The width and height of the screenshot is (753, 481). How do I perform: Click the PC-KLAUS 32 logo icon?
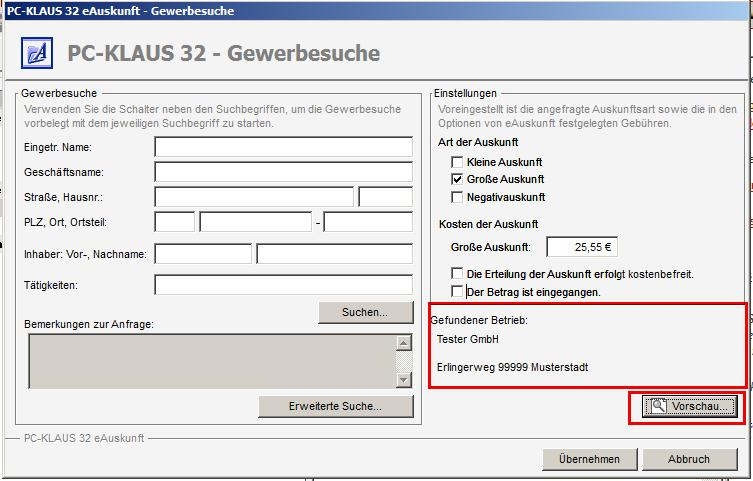35,53
